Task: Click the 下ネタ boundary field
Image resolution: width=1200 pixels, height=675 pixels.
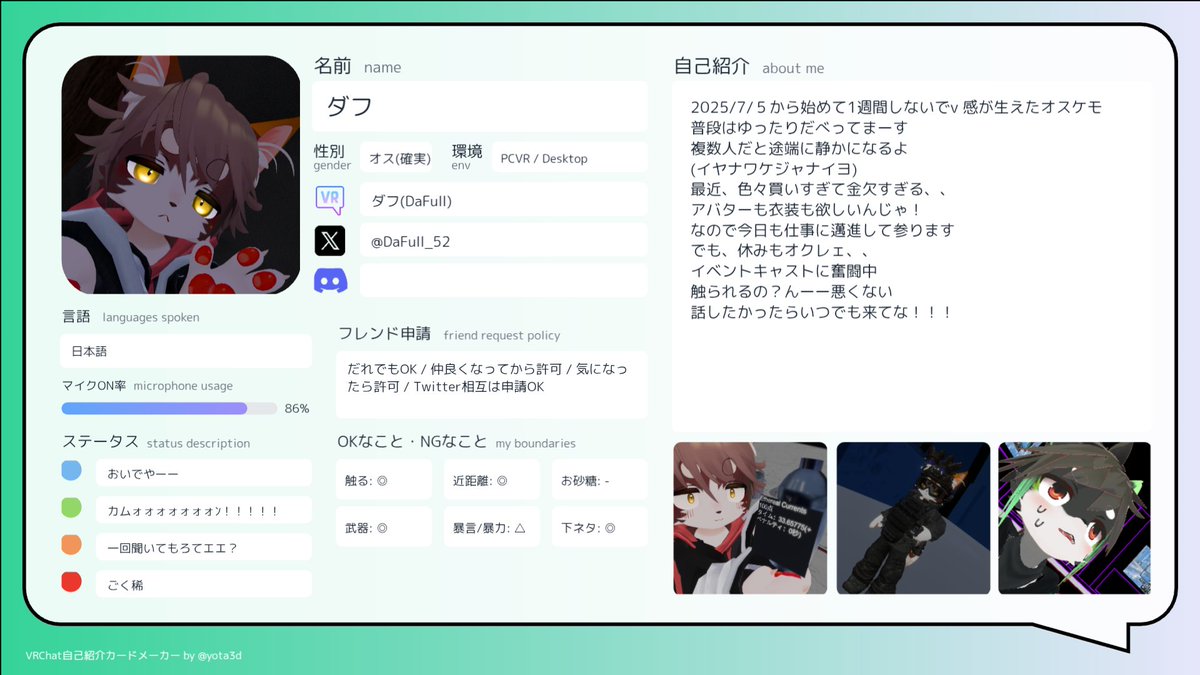Action: (599, 526)
